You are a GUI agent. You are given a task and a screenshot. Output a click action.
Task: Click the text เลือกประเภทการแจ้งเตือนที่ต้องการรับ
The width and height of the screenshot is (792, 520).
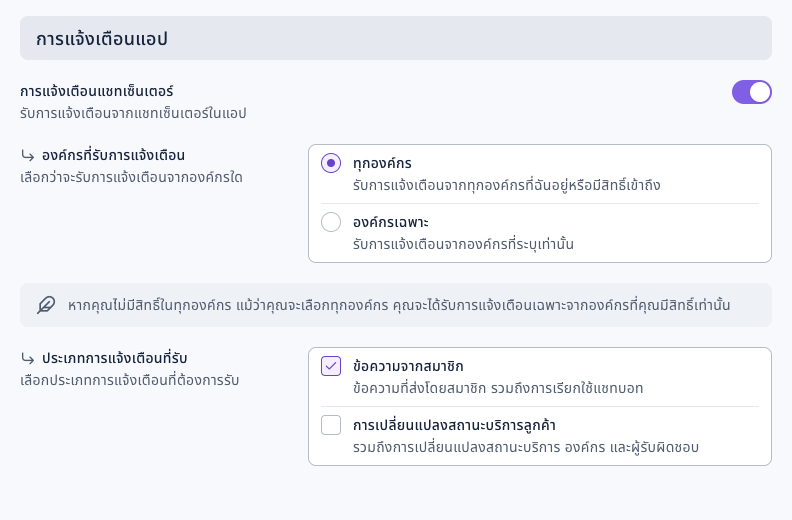click(130, 380)
